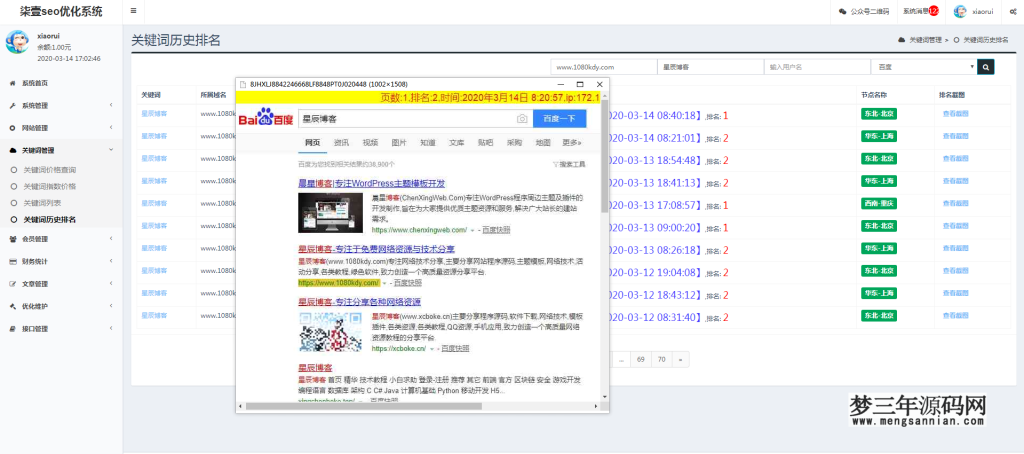The height and width of the screenshot is (454, 1024).
Task: Go to page 69 in pagination
Action: (641, 359)
